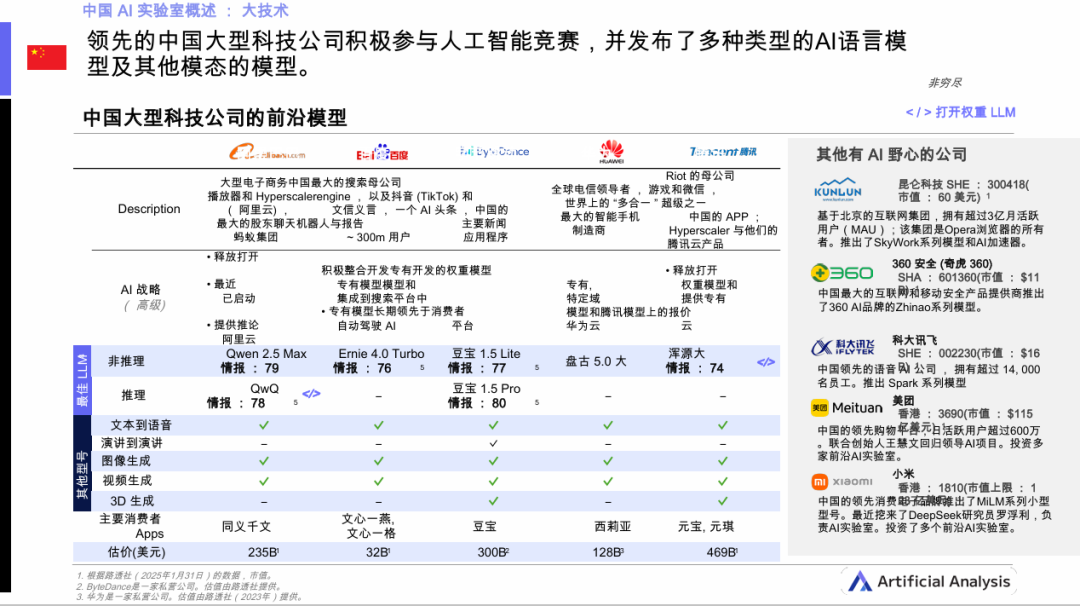Viewport: 1080px width, 606px height.
Task: Click the '文本到语音' row label
Action: click(x=141, y=425)
